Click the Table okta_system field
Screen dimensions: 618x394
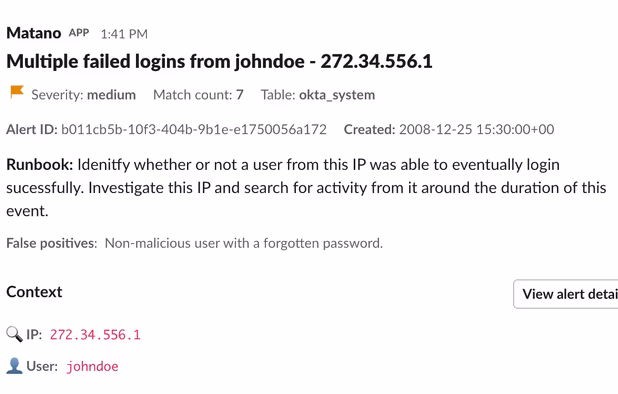coord(318,95)
